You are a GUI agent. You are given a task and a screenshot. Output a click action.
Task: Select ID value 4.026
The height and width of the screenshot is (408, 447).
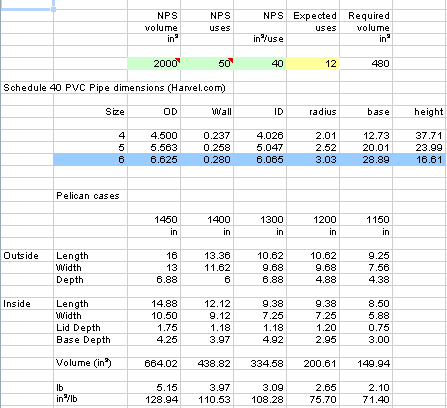coord(270,136)
